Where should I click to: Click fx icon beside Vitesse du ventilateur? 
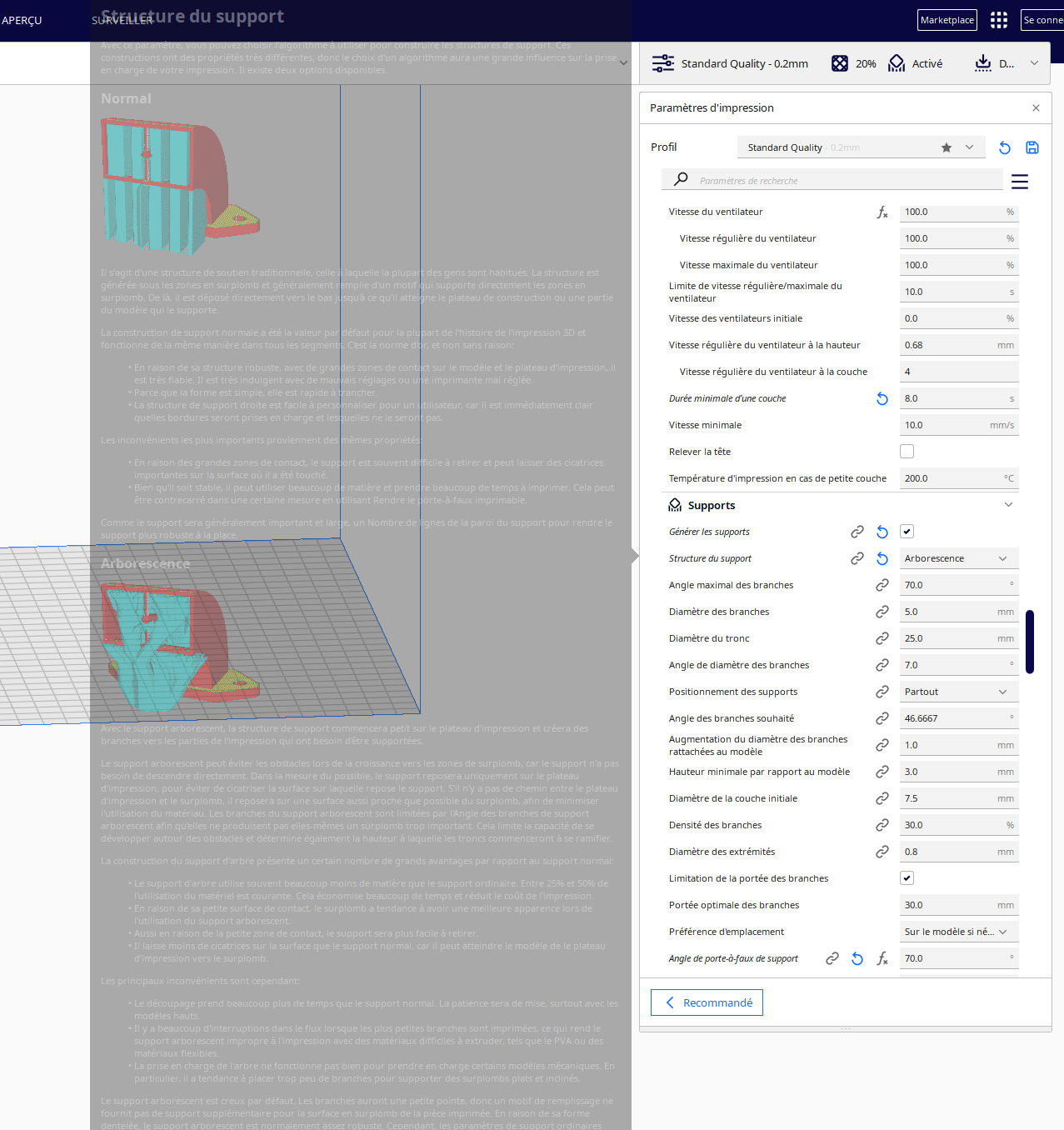click(882, 212)
